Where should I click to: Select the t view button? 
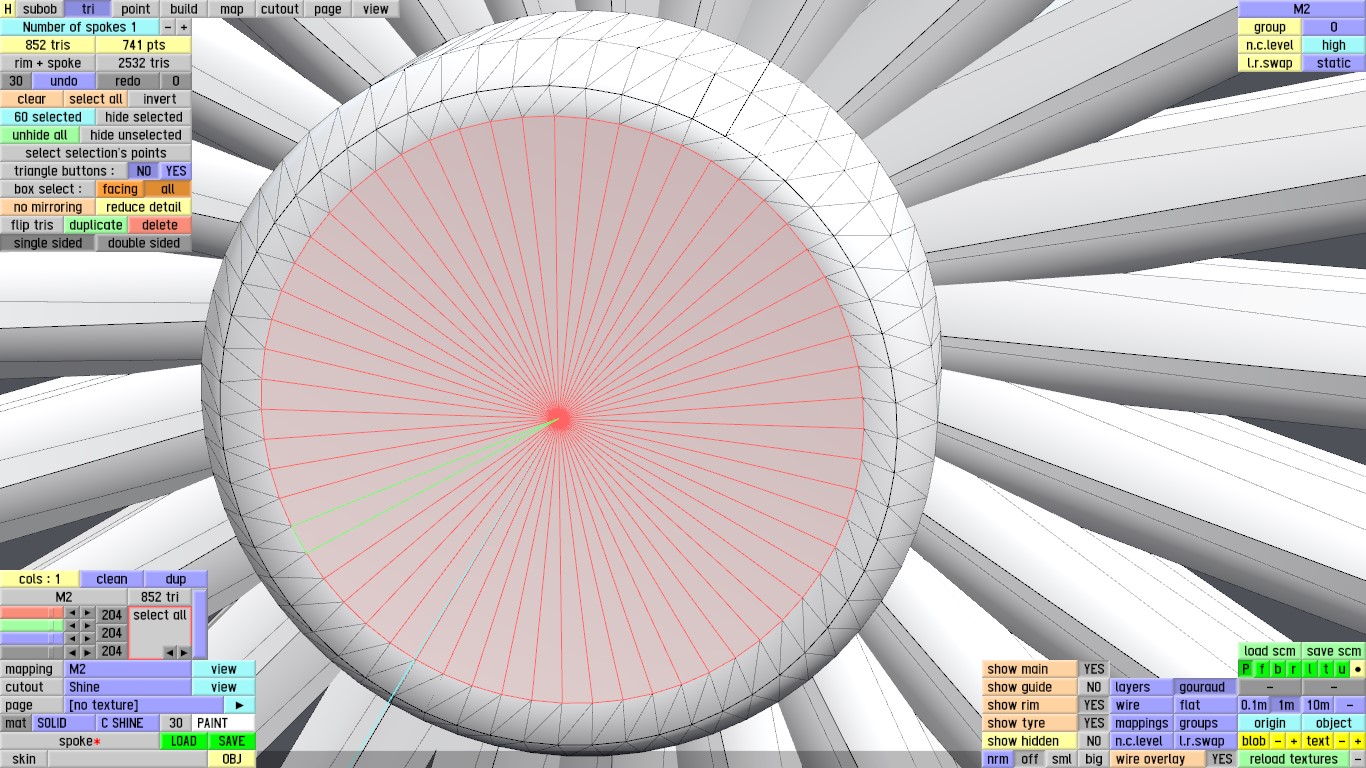1326,669
